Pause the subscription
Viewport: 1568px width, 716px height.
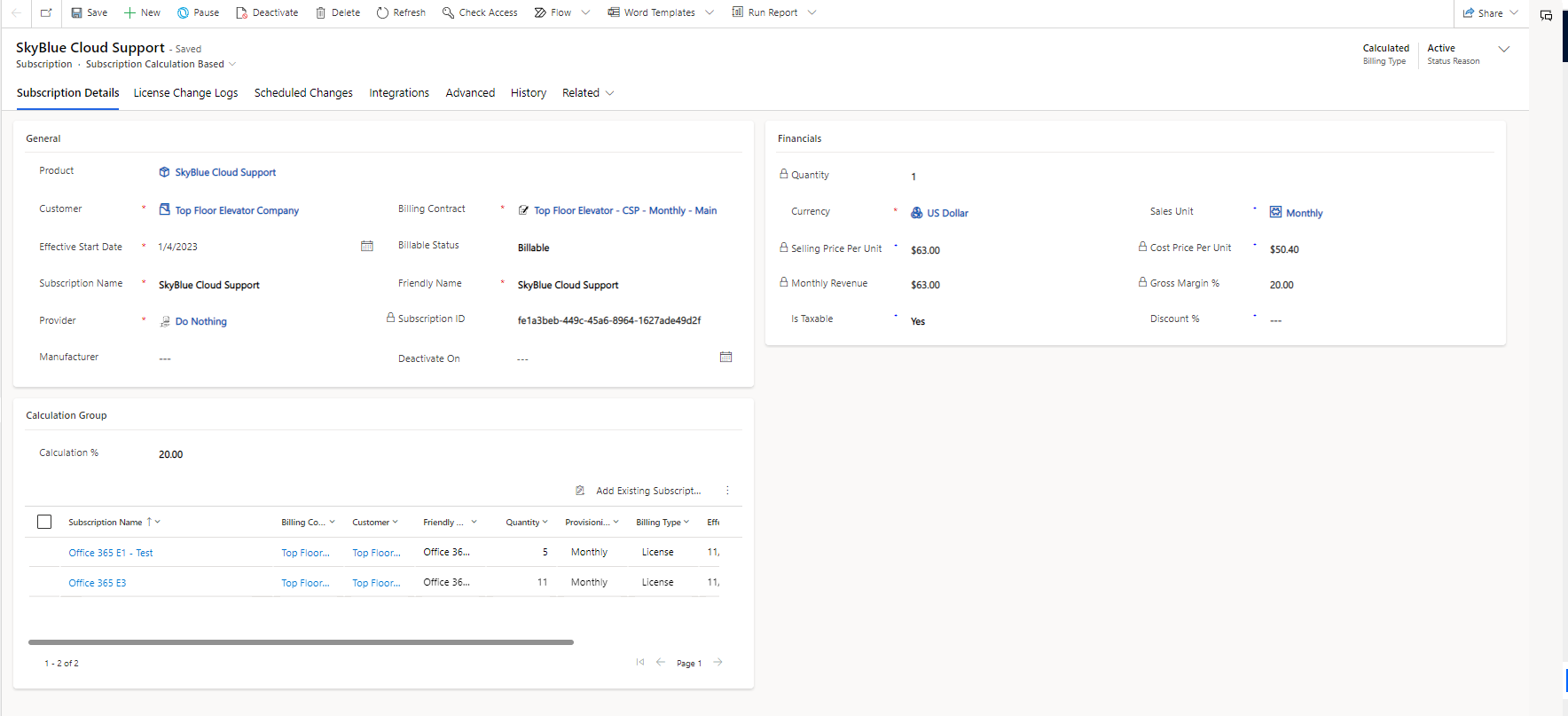coord(198,12)
